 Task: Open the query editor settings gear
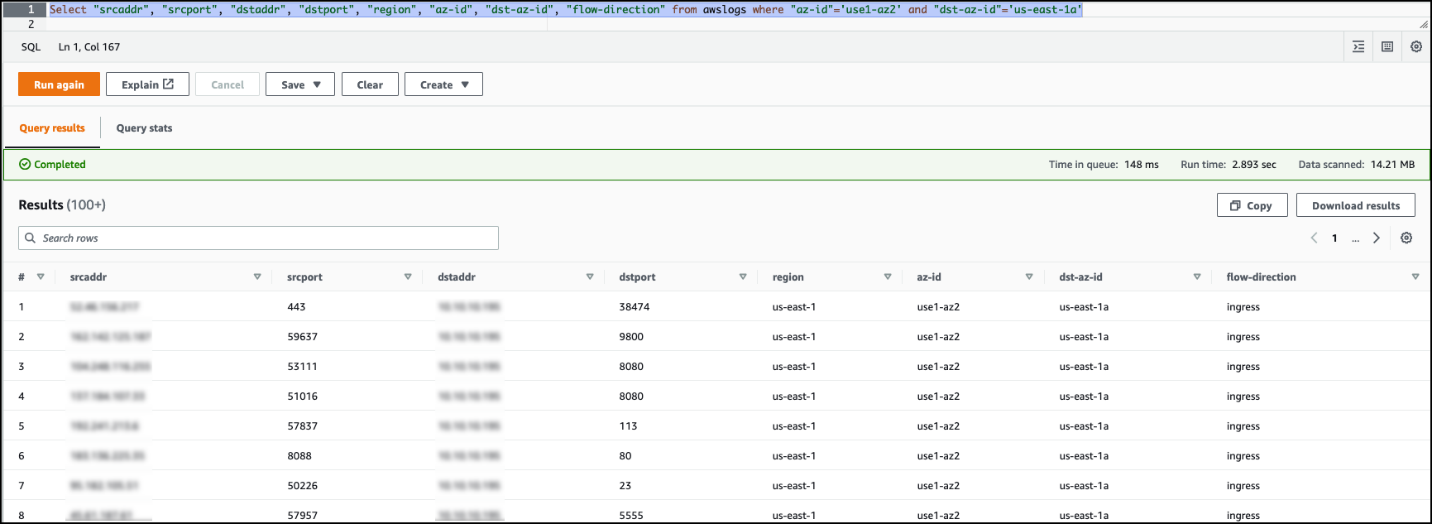(1416, 47)
